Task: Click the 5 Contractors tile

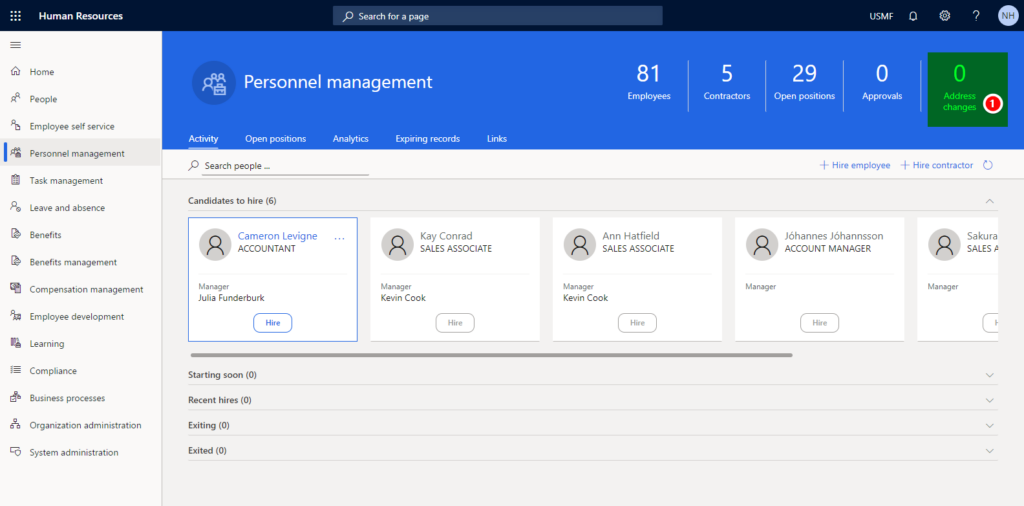Action: click(x=727, y=82)
